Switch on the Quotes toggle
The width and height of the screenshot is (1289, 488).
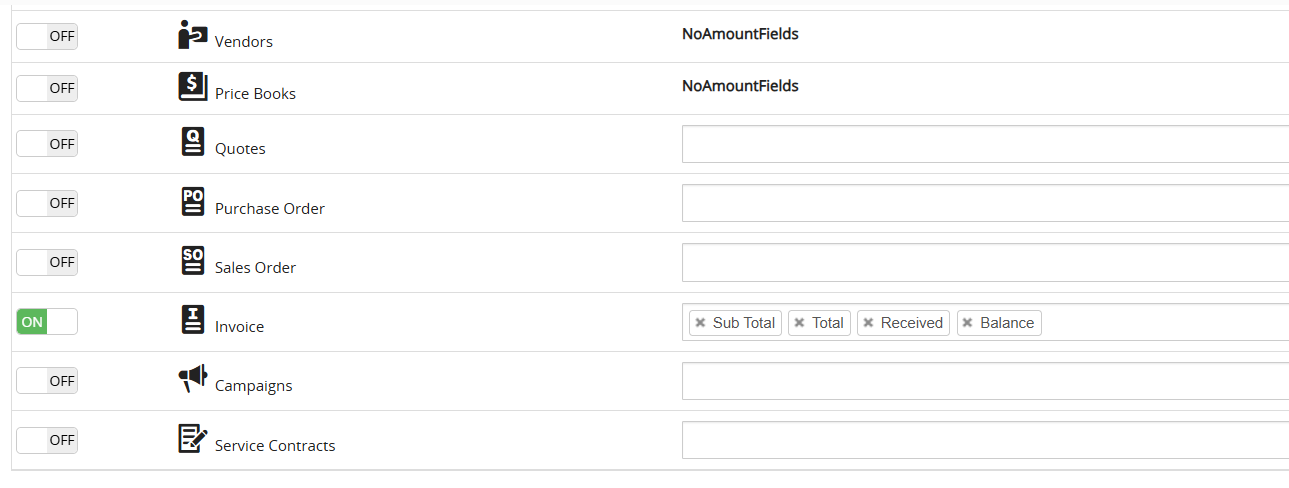click(47, 144)
